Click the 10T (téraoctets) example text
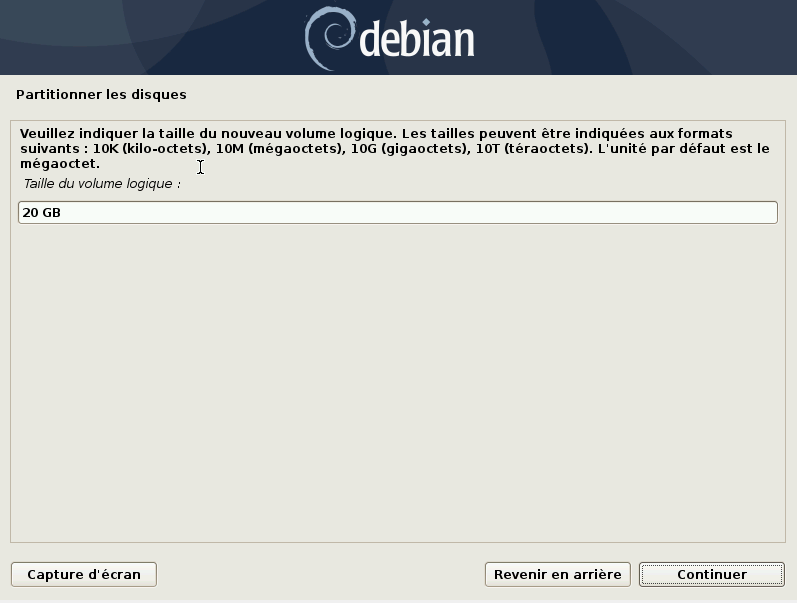This screenshot has width=797, height=603. click(x=534, y=148)
